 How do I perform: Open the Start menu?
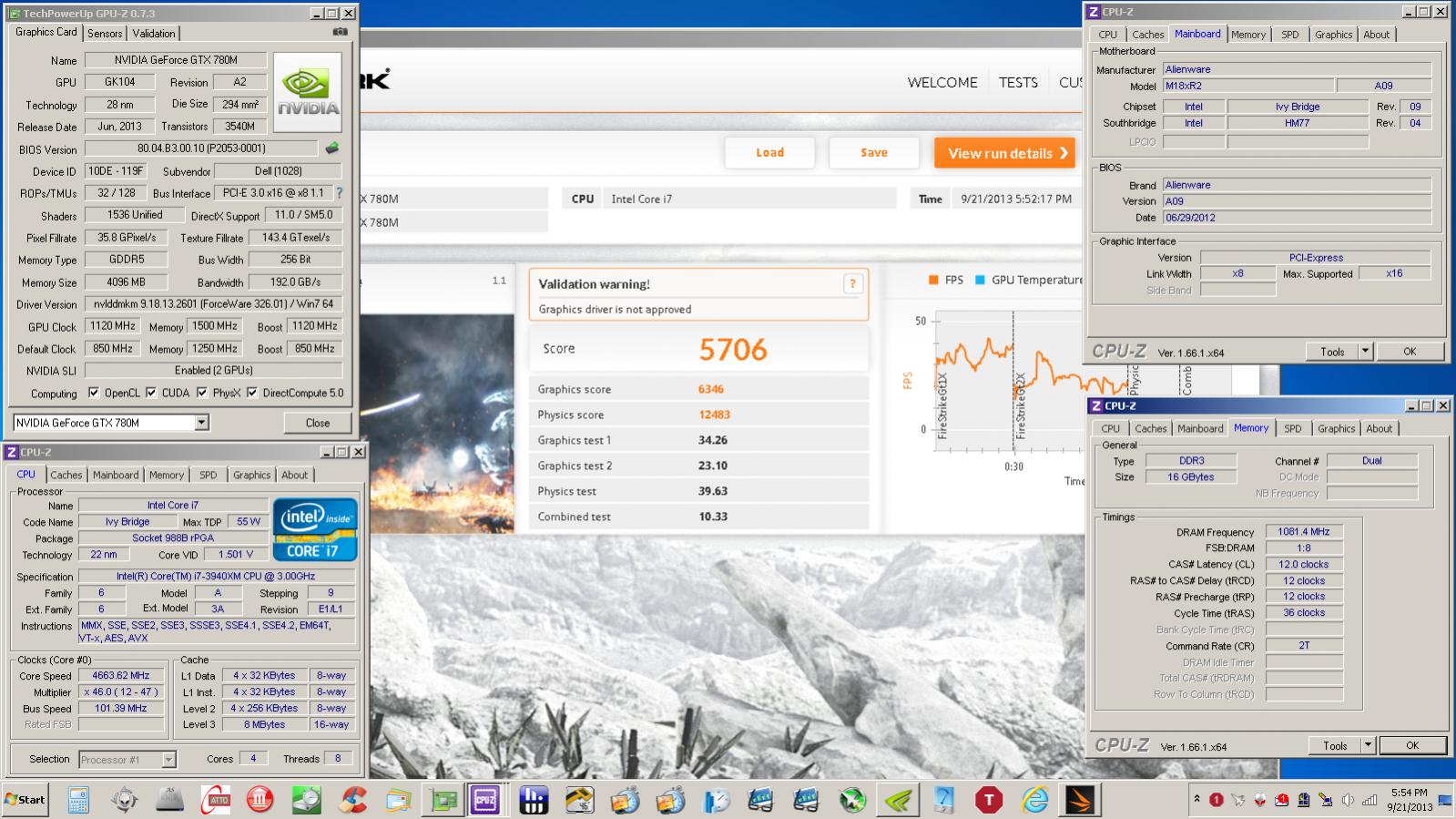(25, 800)
